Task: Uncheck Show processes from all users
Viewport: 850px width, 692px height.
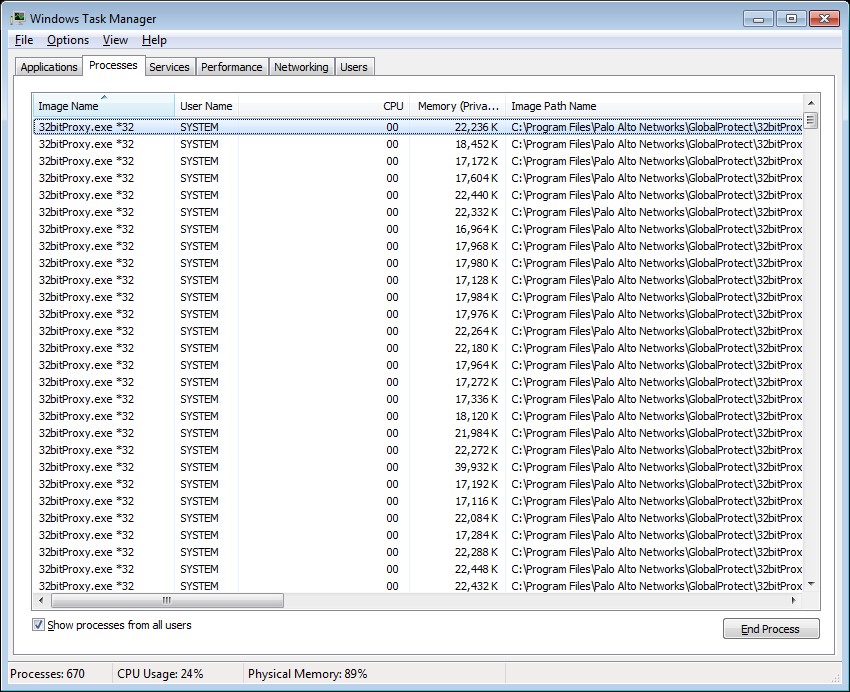Action: click(37, 624)
